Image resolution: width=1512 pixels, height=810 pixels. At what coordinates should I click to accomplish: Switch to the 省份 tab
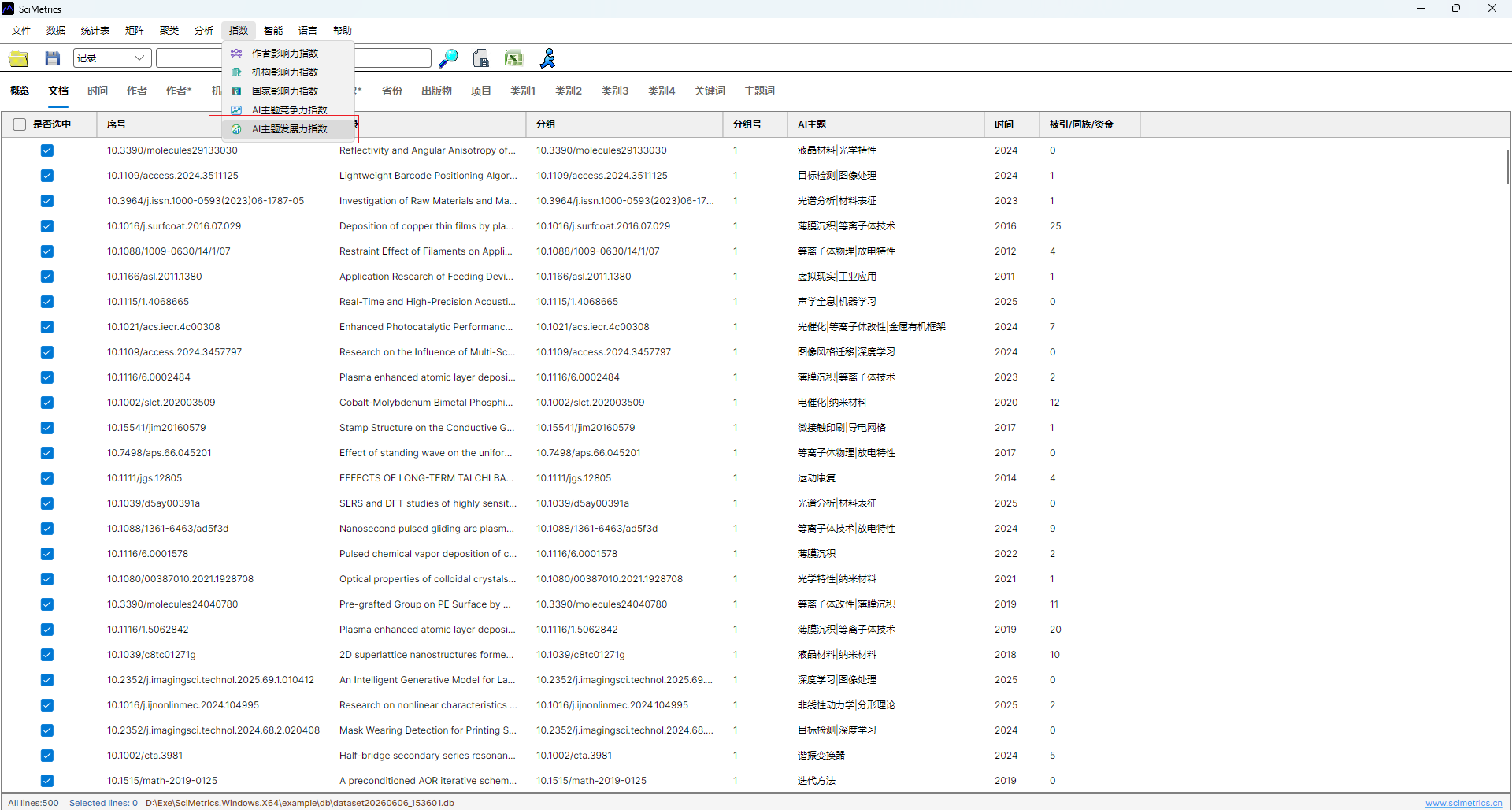[x=392, y=91]
